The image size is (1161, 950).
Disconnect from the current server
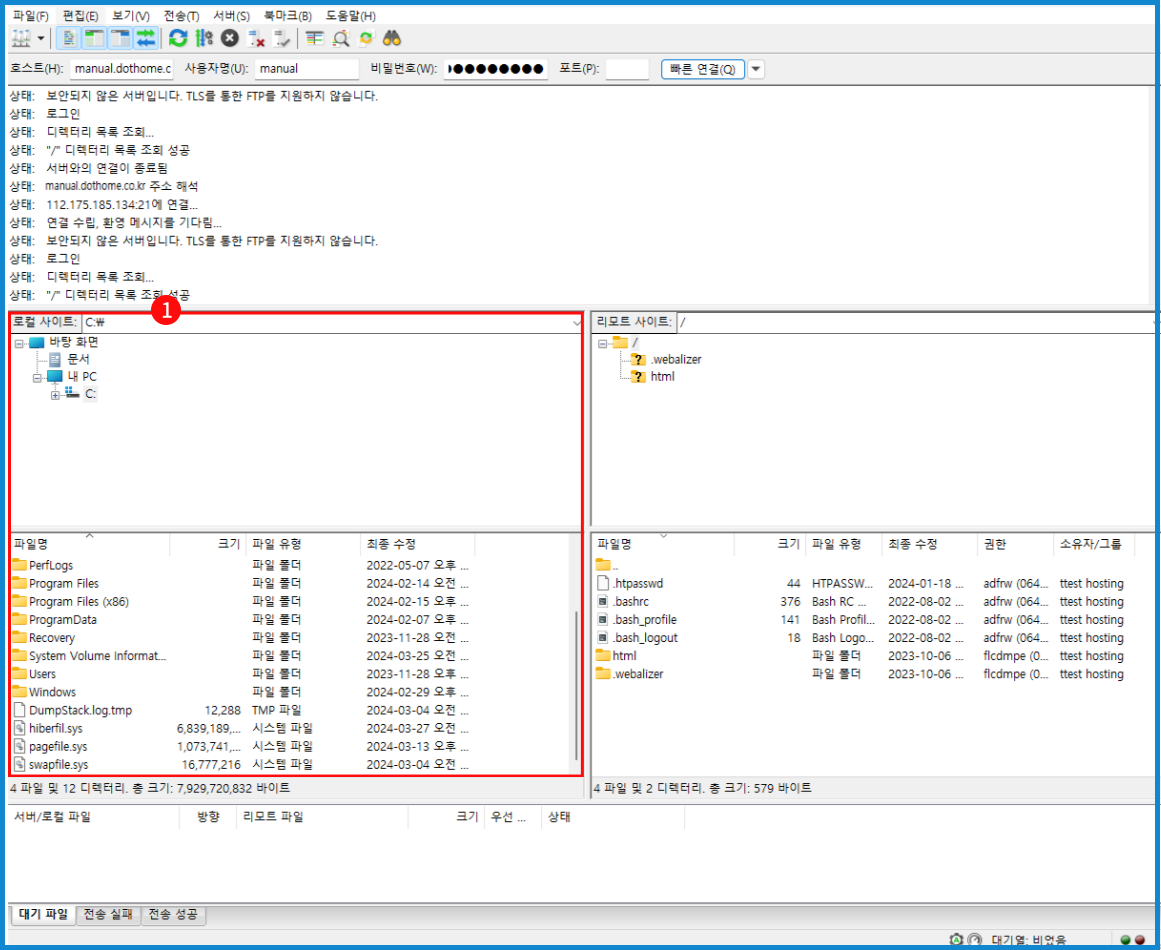254,38
